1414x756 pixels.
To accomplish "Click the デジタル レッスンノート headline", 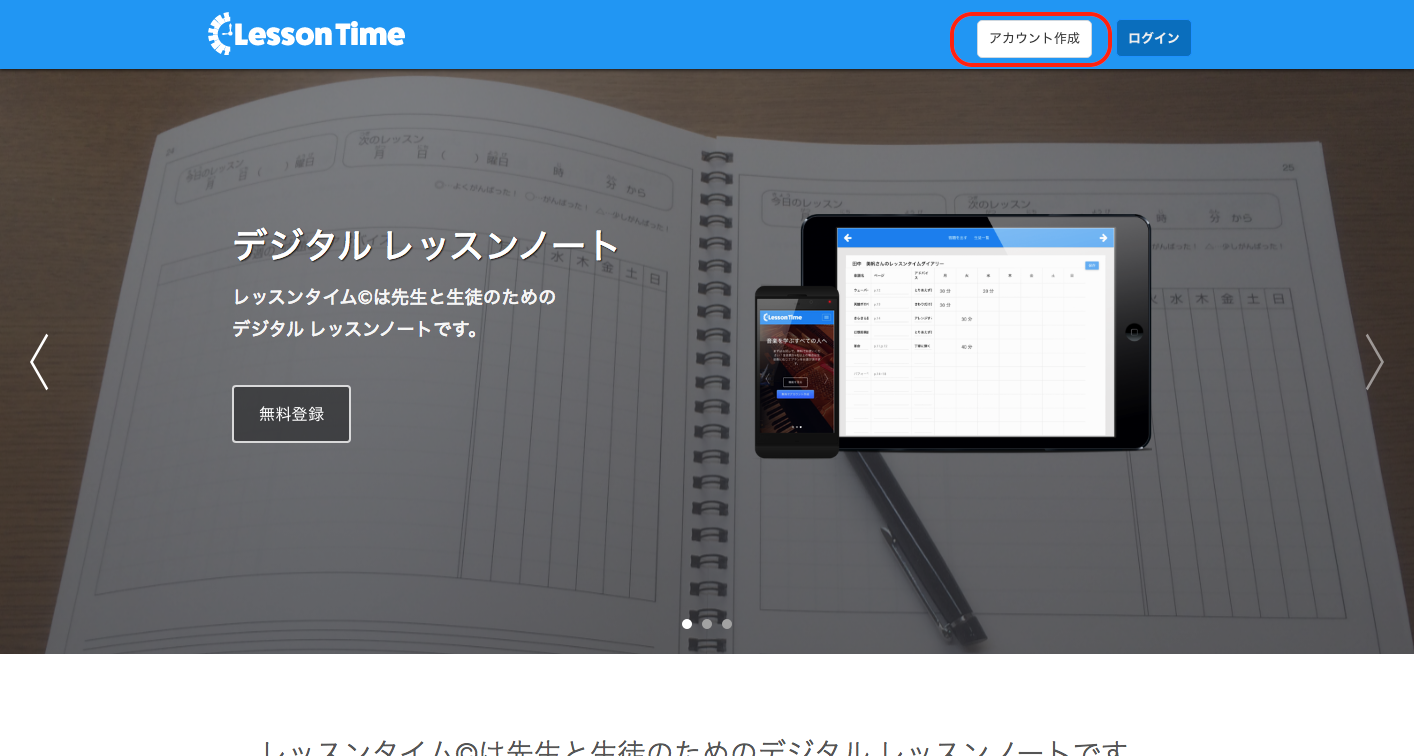I will (x=426, y=245).
